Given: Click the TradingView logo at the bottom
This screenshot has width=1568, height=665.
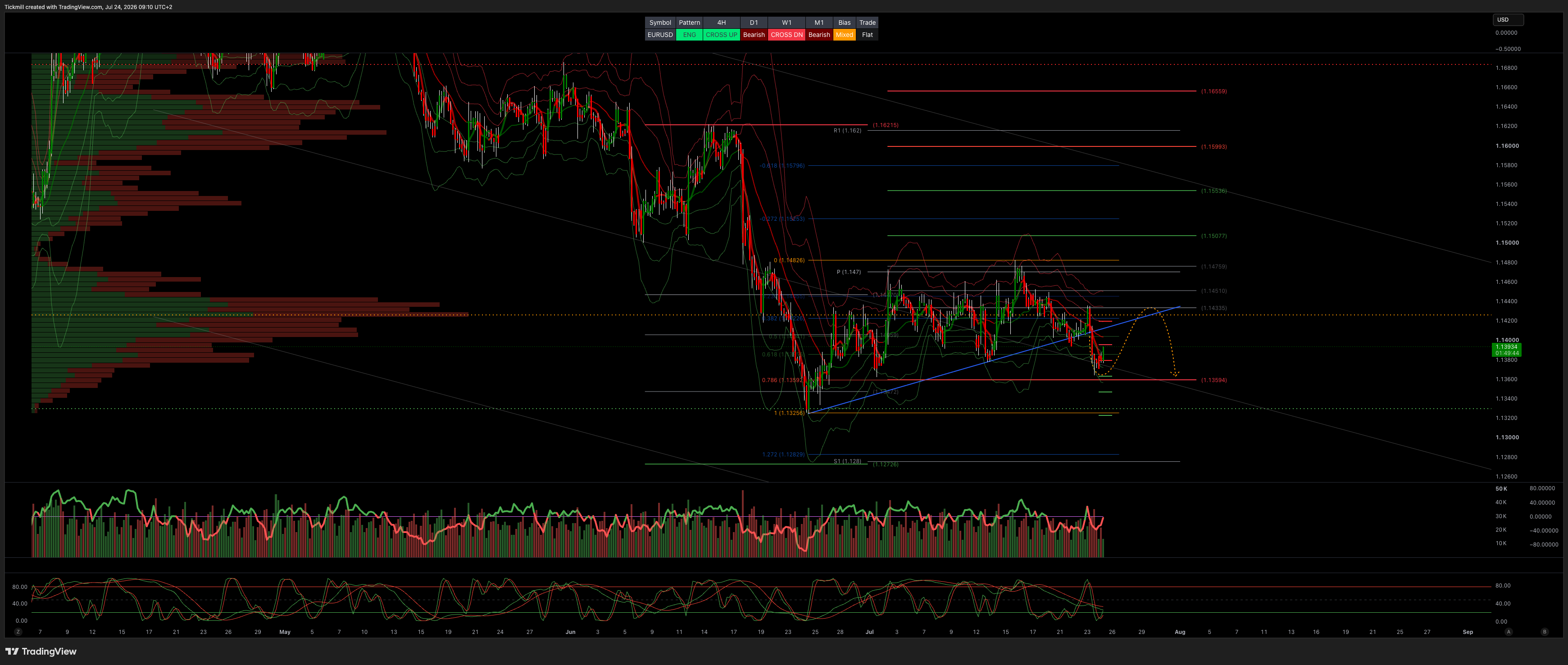Looking at the screenshot, I should click(41, 651).
